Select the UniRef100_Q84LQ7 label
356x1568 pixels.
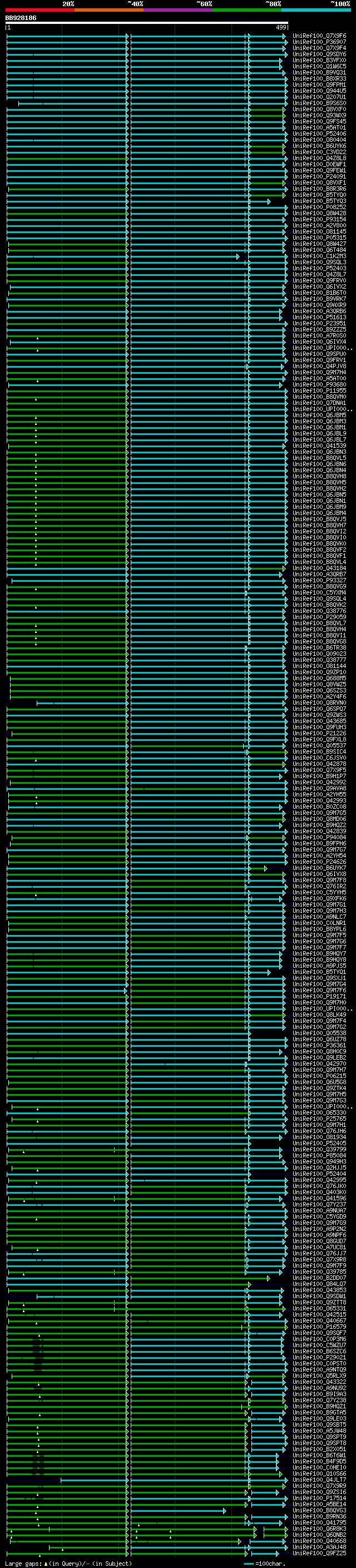click(x=319, y=1284)
